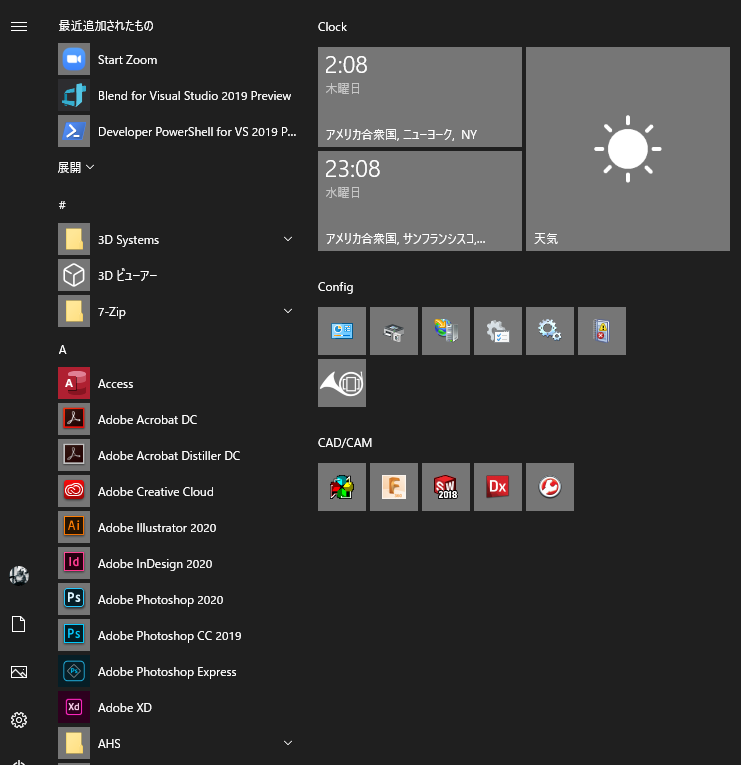The image size is (741, 765).
Task: Click the Config group title
Action: pos(336,287)
